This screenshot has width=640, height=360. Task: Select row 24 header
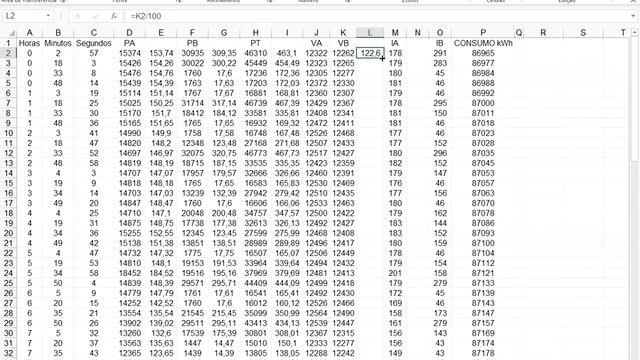tap(8, 273)
